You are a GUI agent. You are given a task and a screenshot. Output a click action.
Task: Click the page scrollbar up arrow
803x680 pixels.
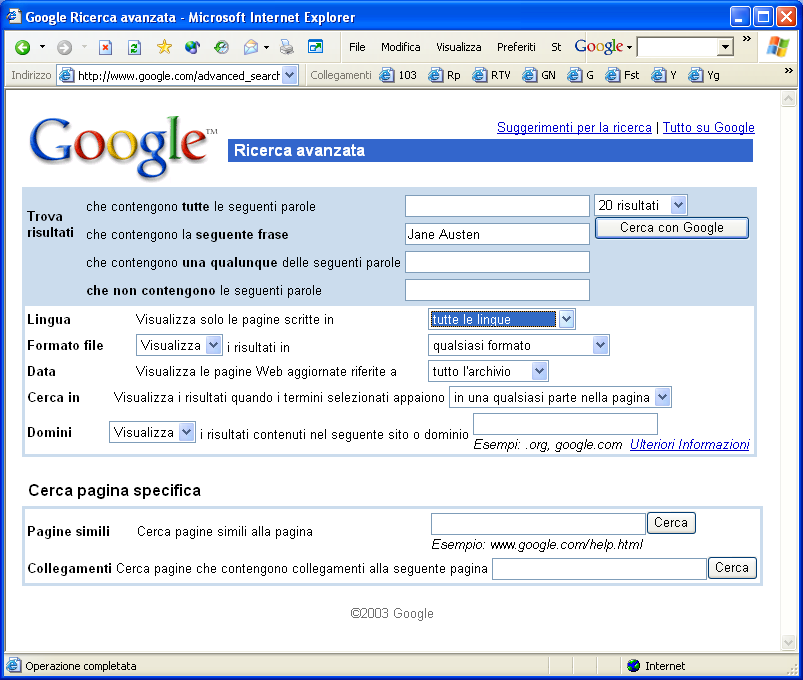(788, 98)
